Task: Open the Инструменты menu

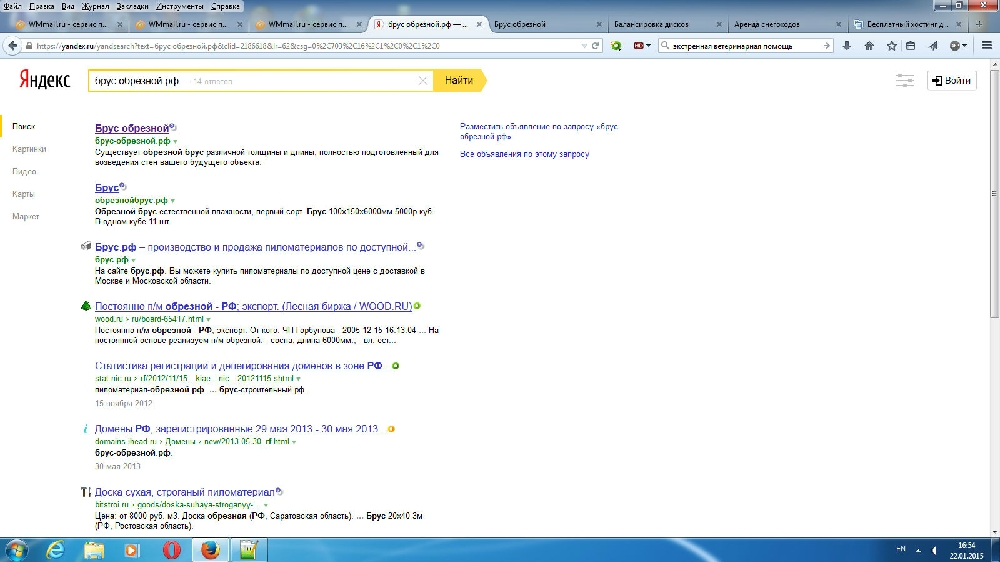Action: [179, 6]
